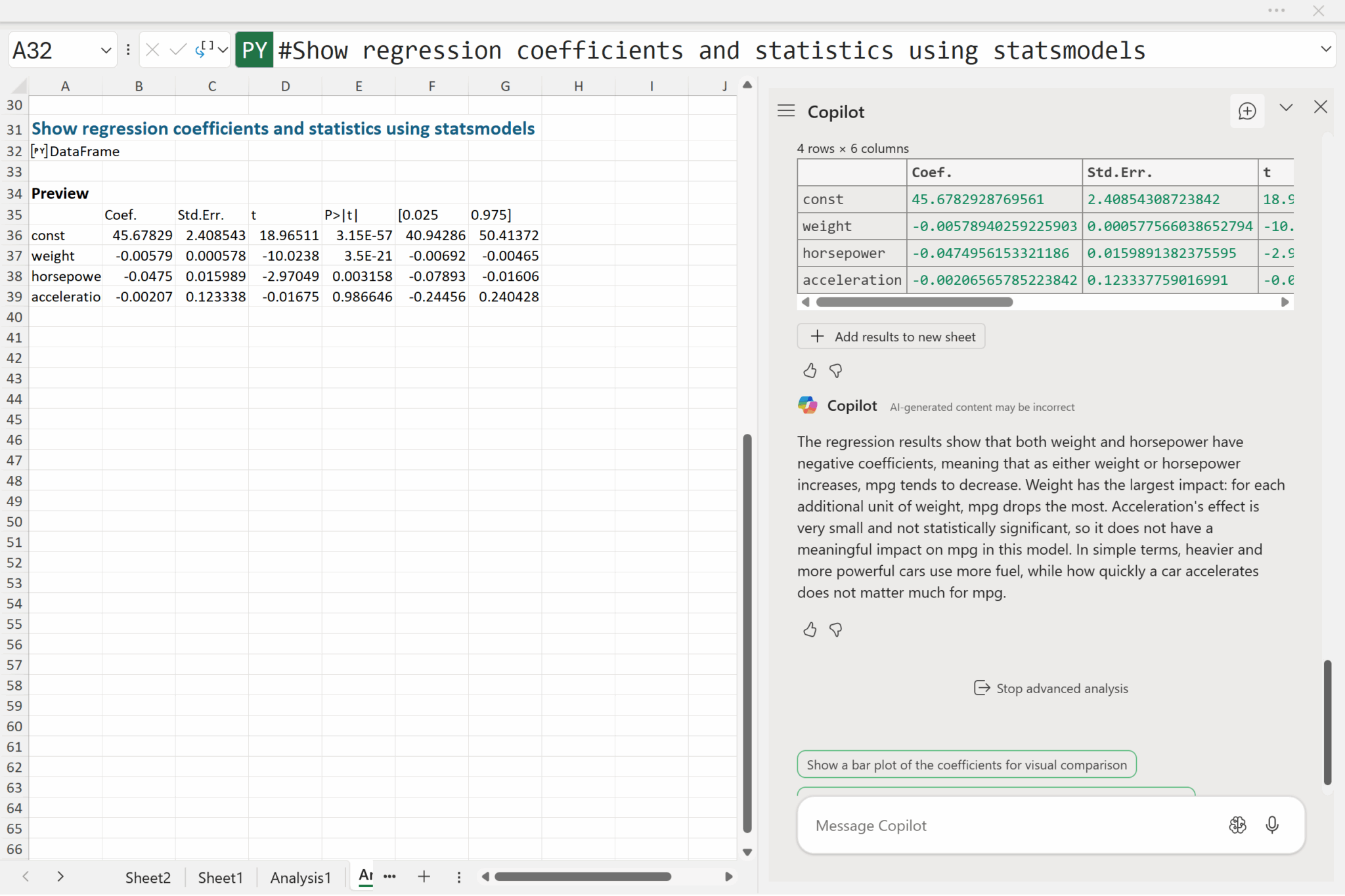
Task: Thumbs up the regression explanation response
Action: click(x=809, y=629)
